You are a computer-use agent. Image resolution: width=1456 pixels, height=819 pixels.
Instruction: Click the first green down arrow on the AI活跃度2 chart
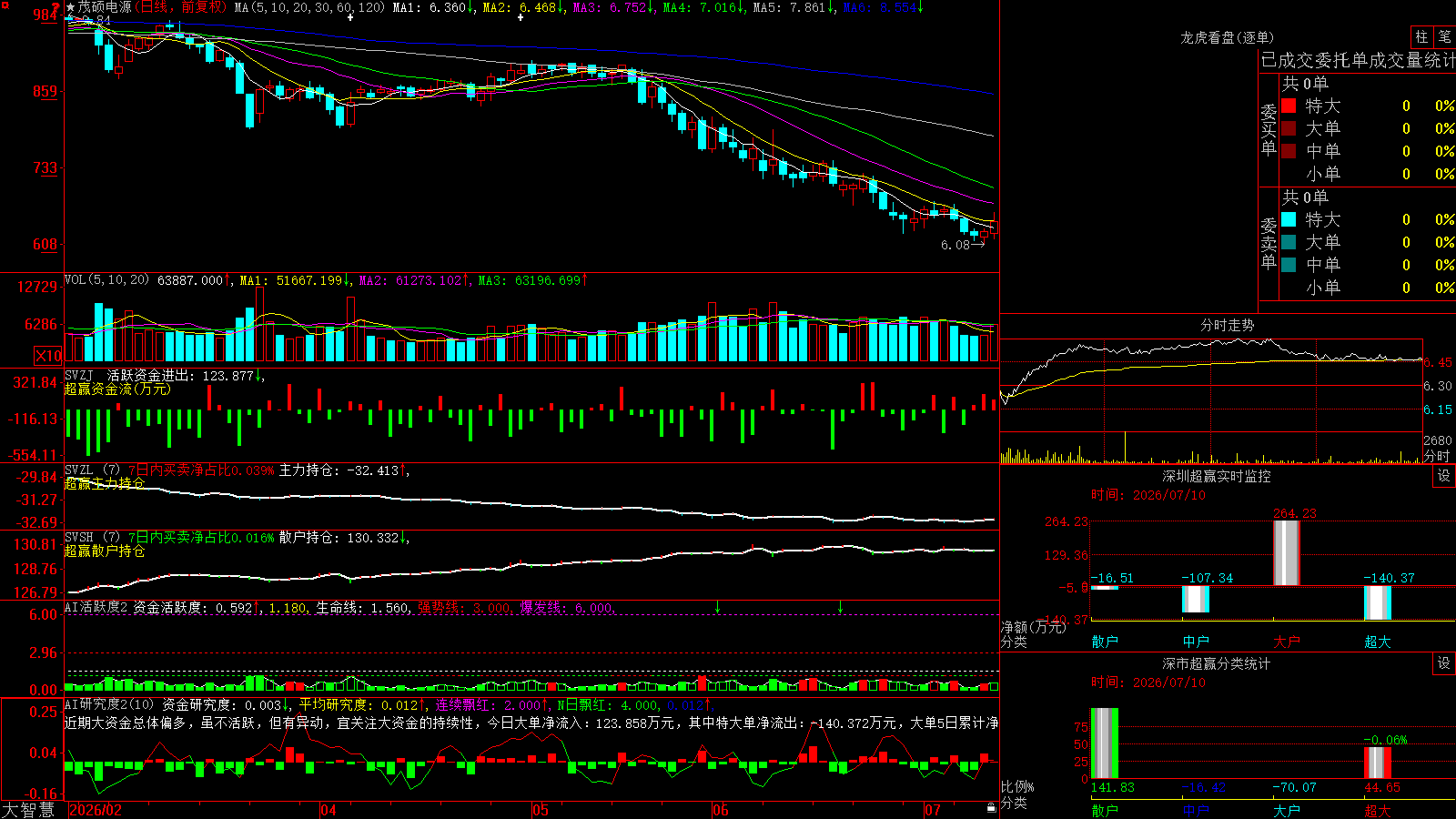[718, 607]
